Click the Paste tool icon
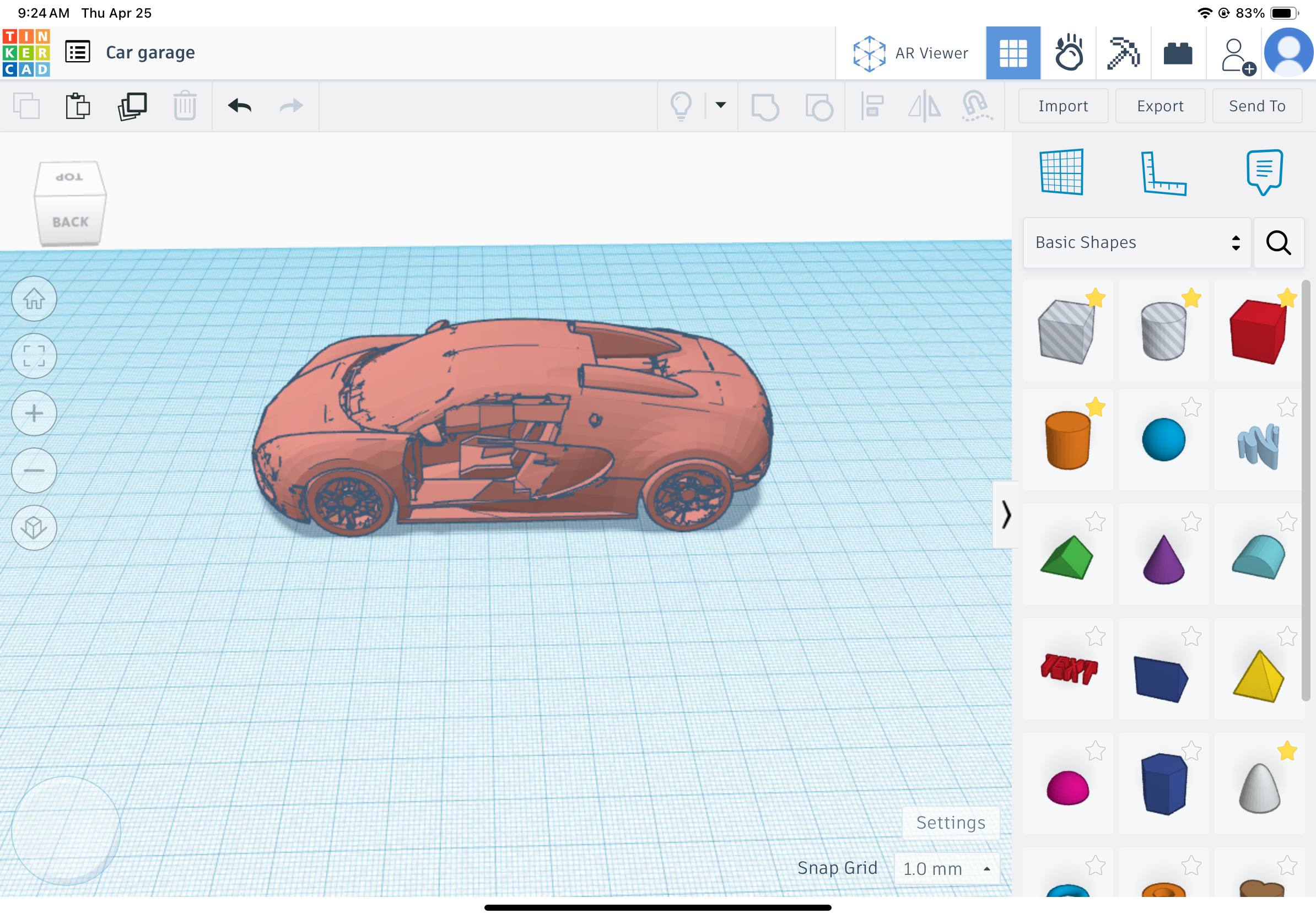This screenshot has height=919, width=1316. click(78, 106)
